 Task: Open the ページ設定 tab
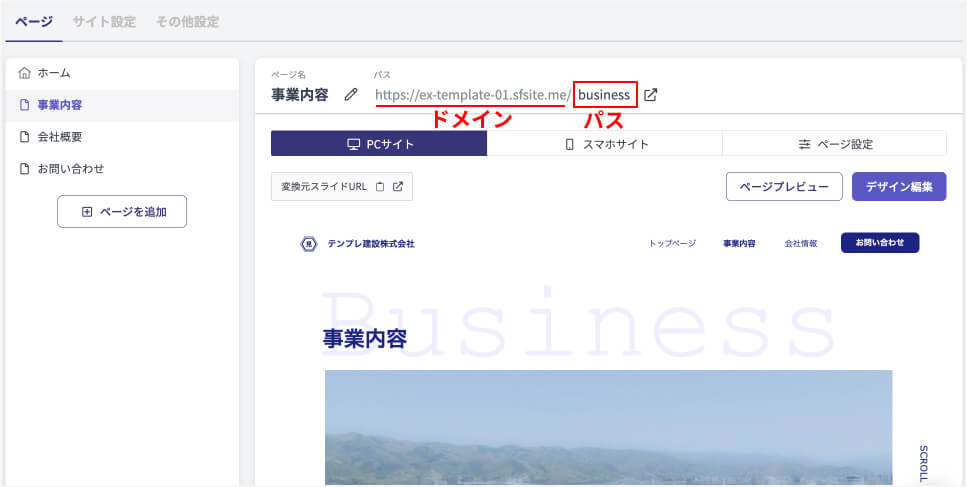[834, 144]
